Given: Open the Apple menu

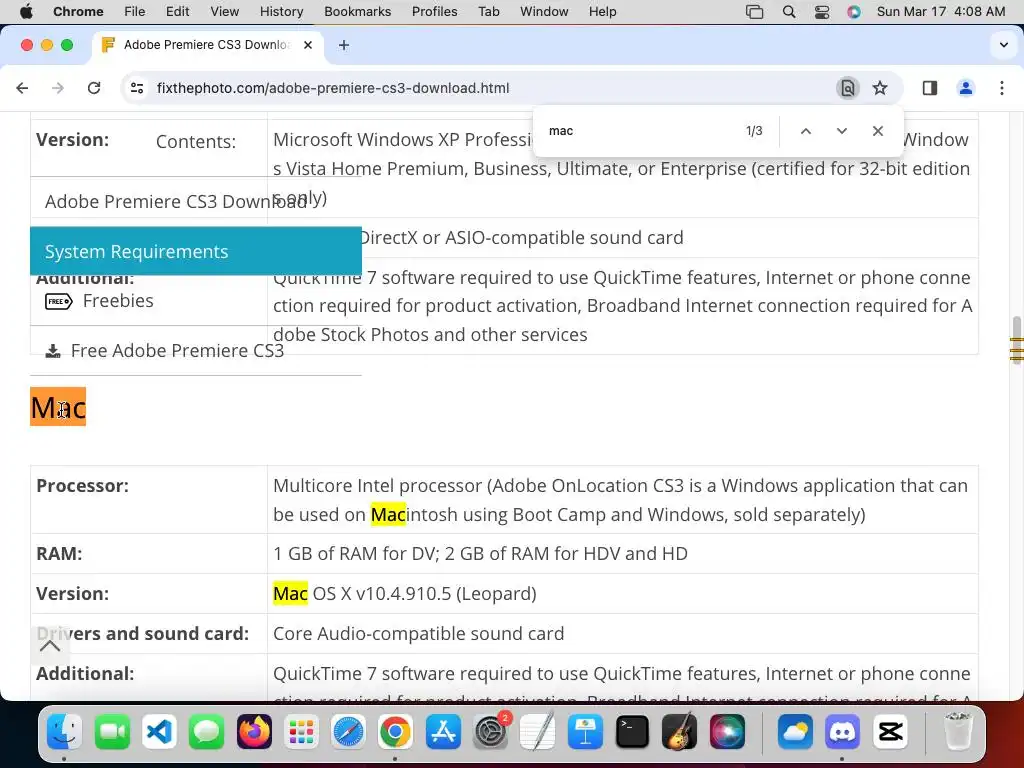Looking at the screenshot, I should [x=26, y=12].
